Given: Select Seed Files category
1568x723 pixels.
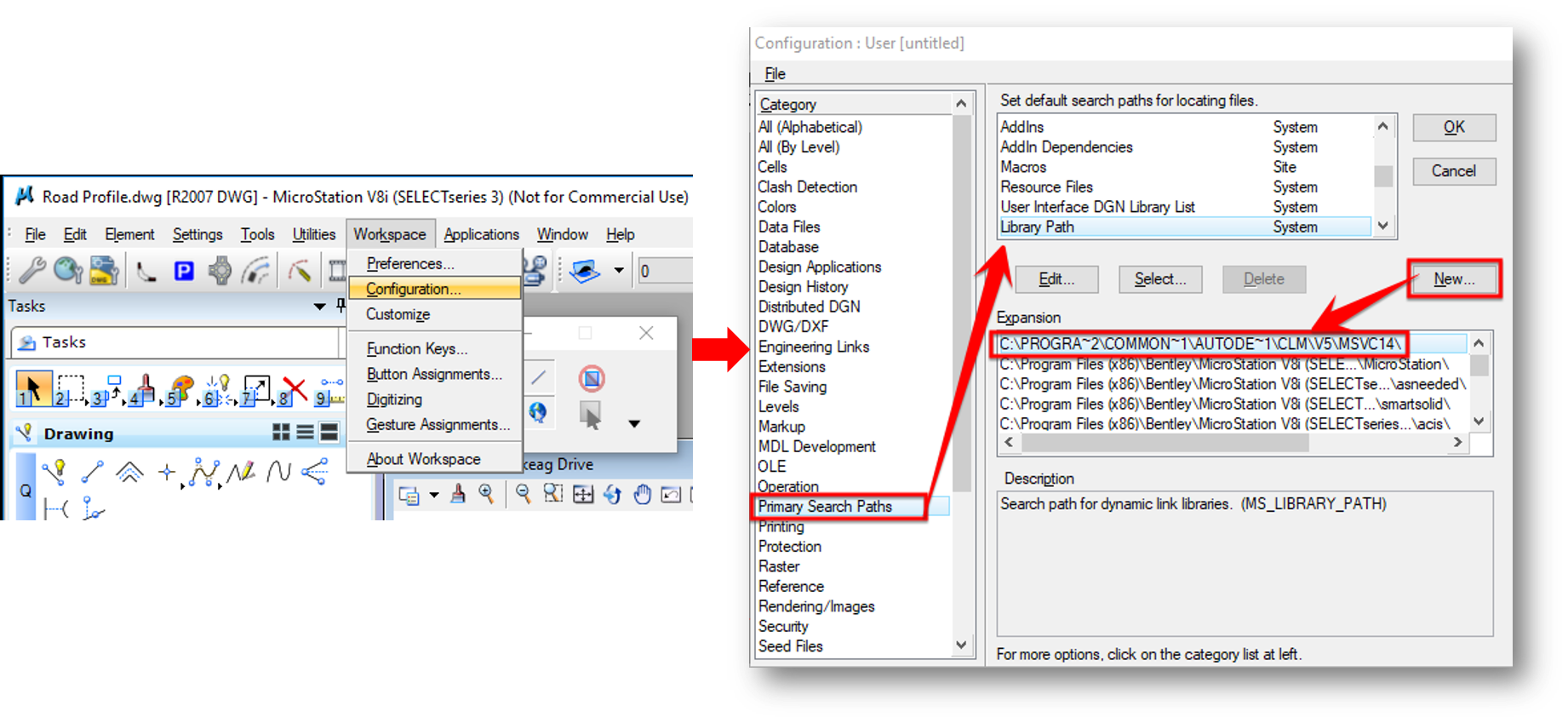Looking at the screenshot, I should point(791,646).
